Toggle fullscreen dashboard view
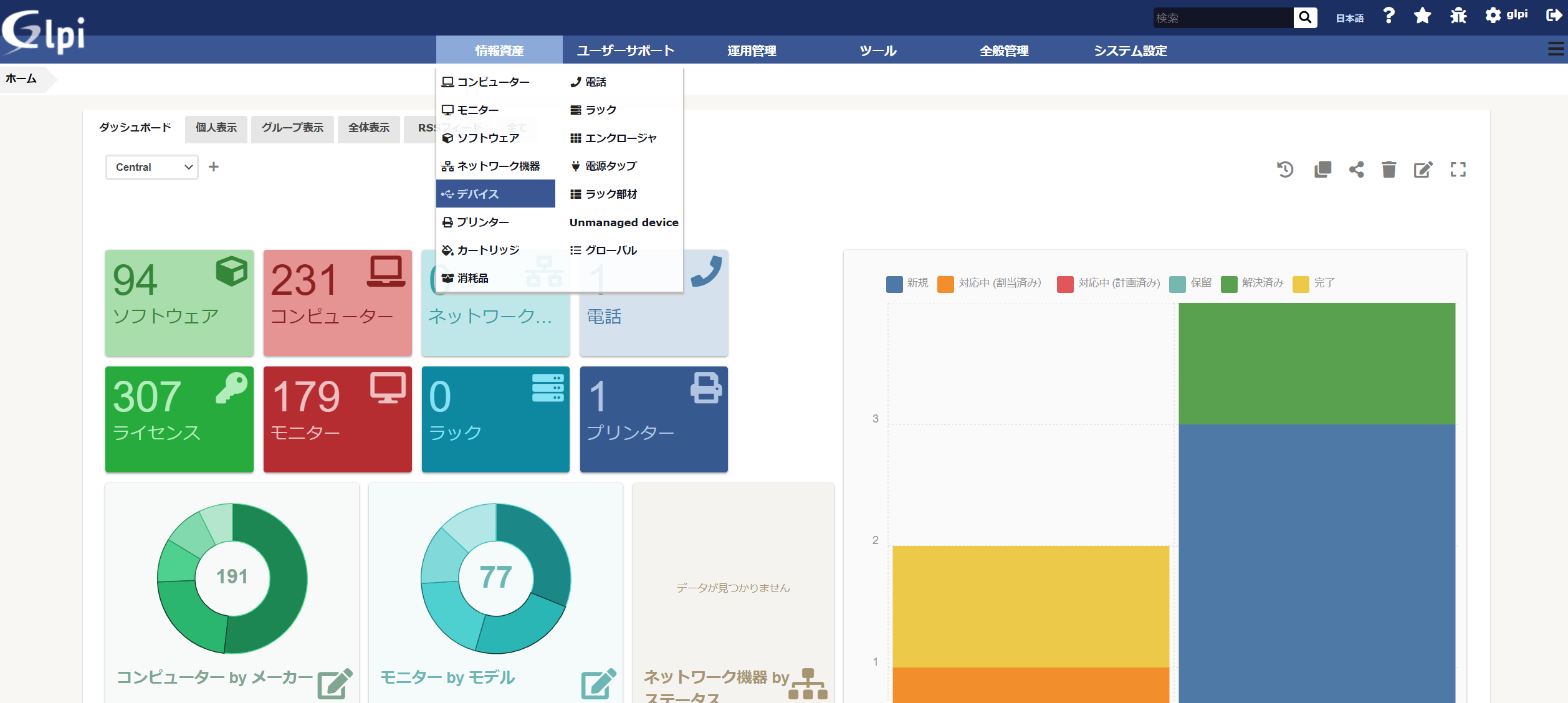 [x=1458, y=170]
